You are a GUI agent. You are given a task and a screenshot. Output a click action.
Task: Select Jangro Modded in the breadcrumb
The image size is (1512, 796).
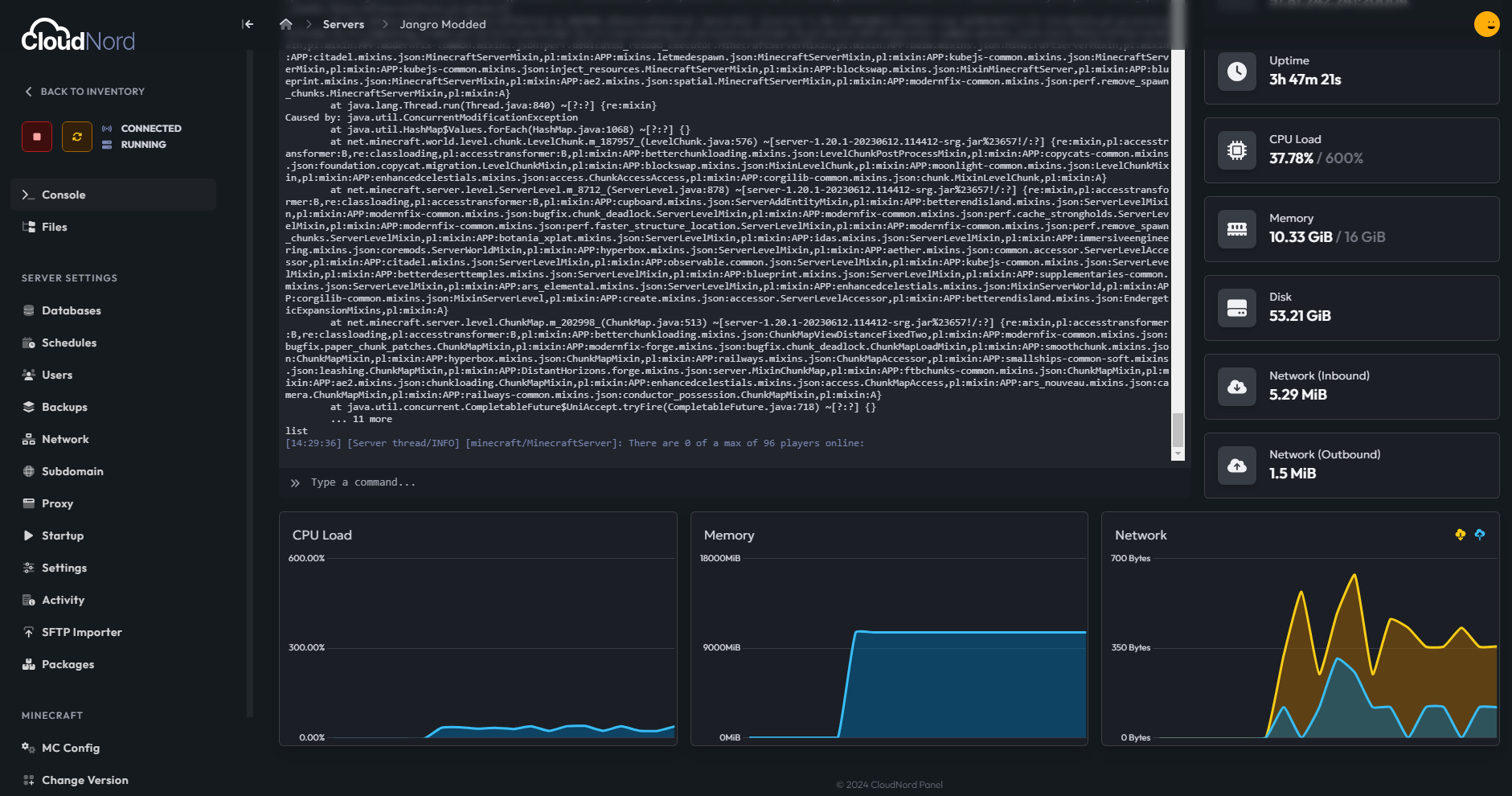tap(443, 24)
